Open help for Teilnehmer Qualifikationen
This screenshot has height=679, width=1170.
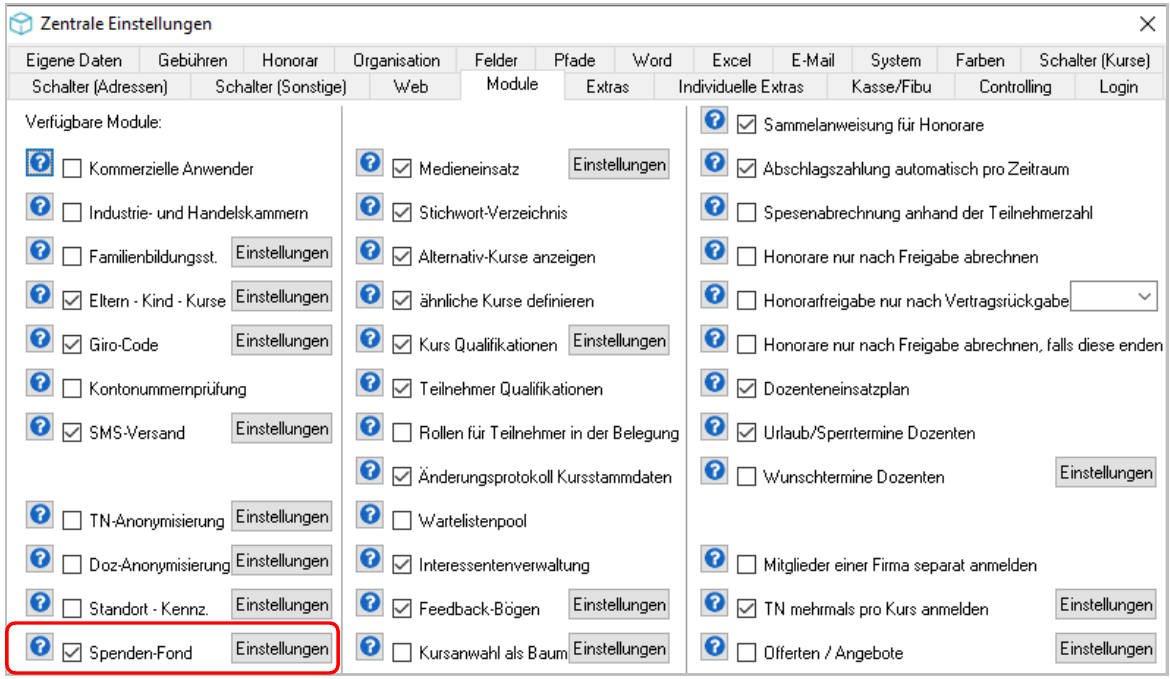[x=369, y=383]
